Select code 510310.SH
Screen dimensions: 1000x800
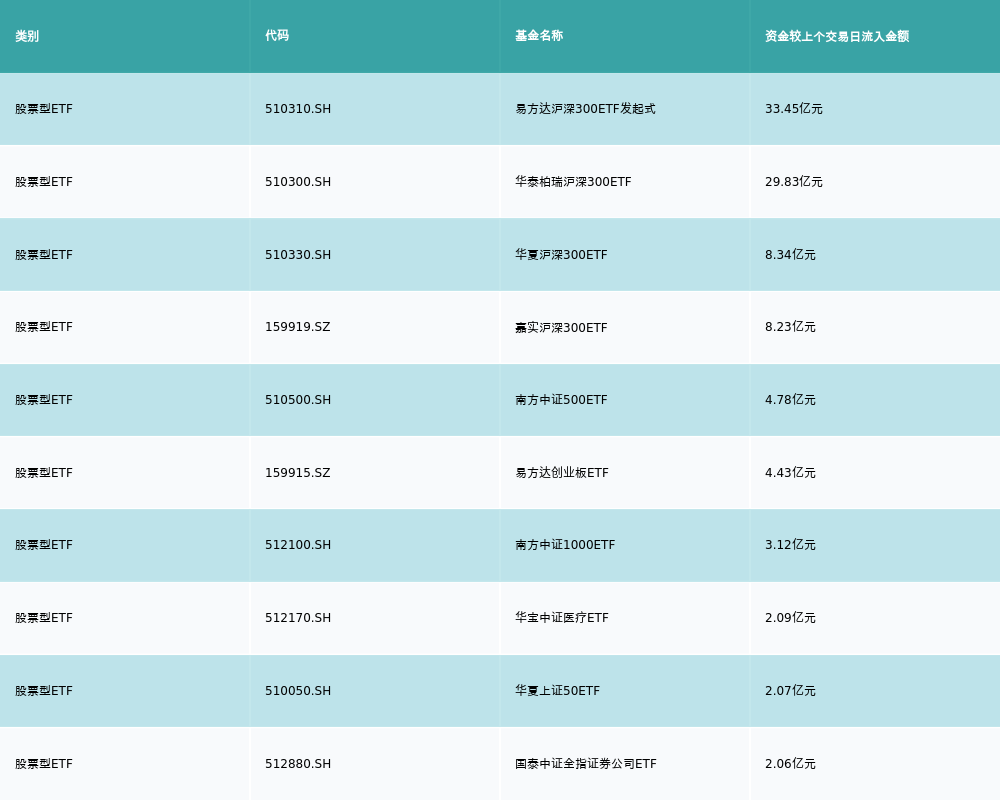point(298,109)
